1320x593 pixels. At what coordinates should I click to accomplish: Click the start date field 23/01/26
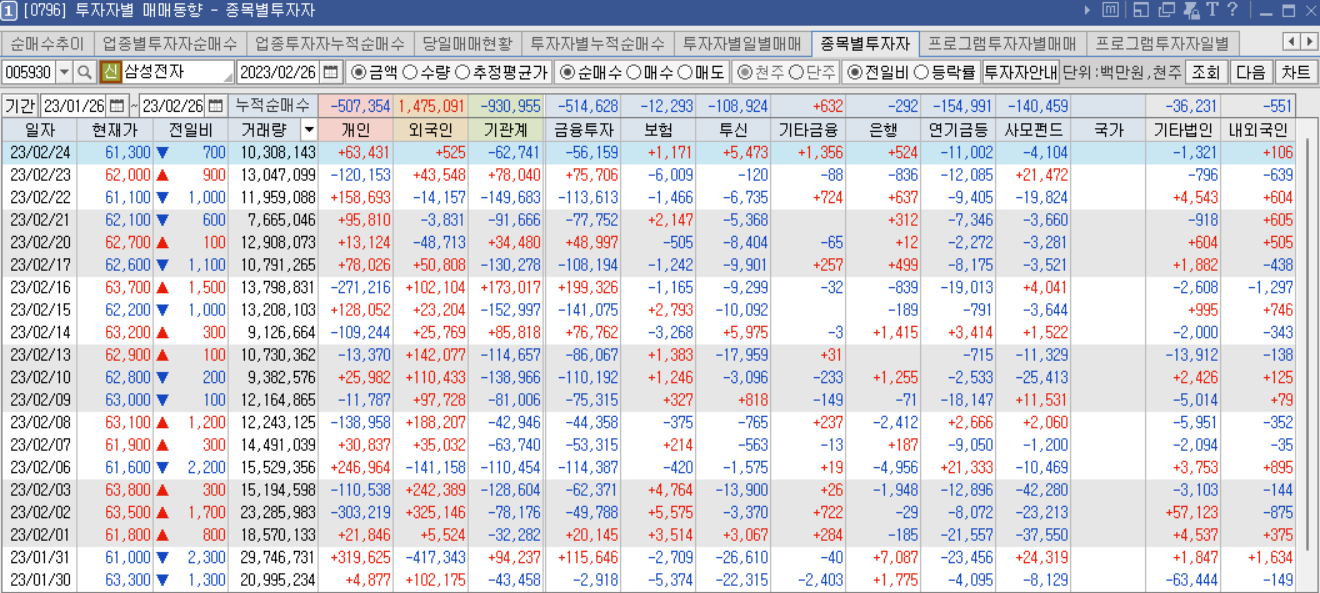[74, 105]
